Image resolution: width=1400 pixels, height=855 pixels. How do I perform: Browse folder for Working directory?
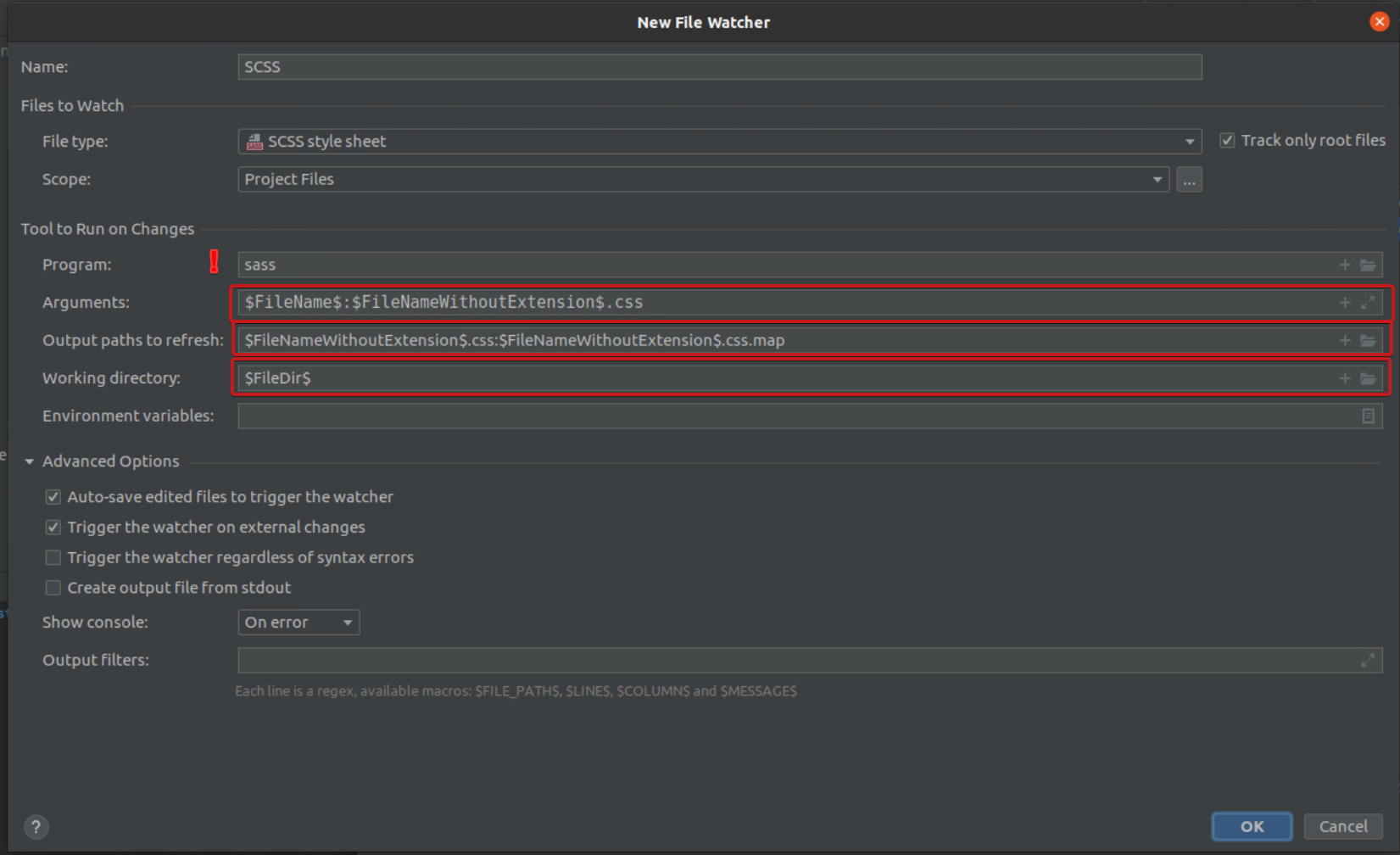click(x=1368, y=378)
